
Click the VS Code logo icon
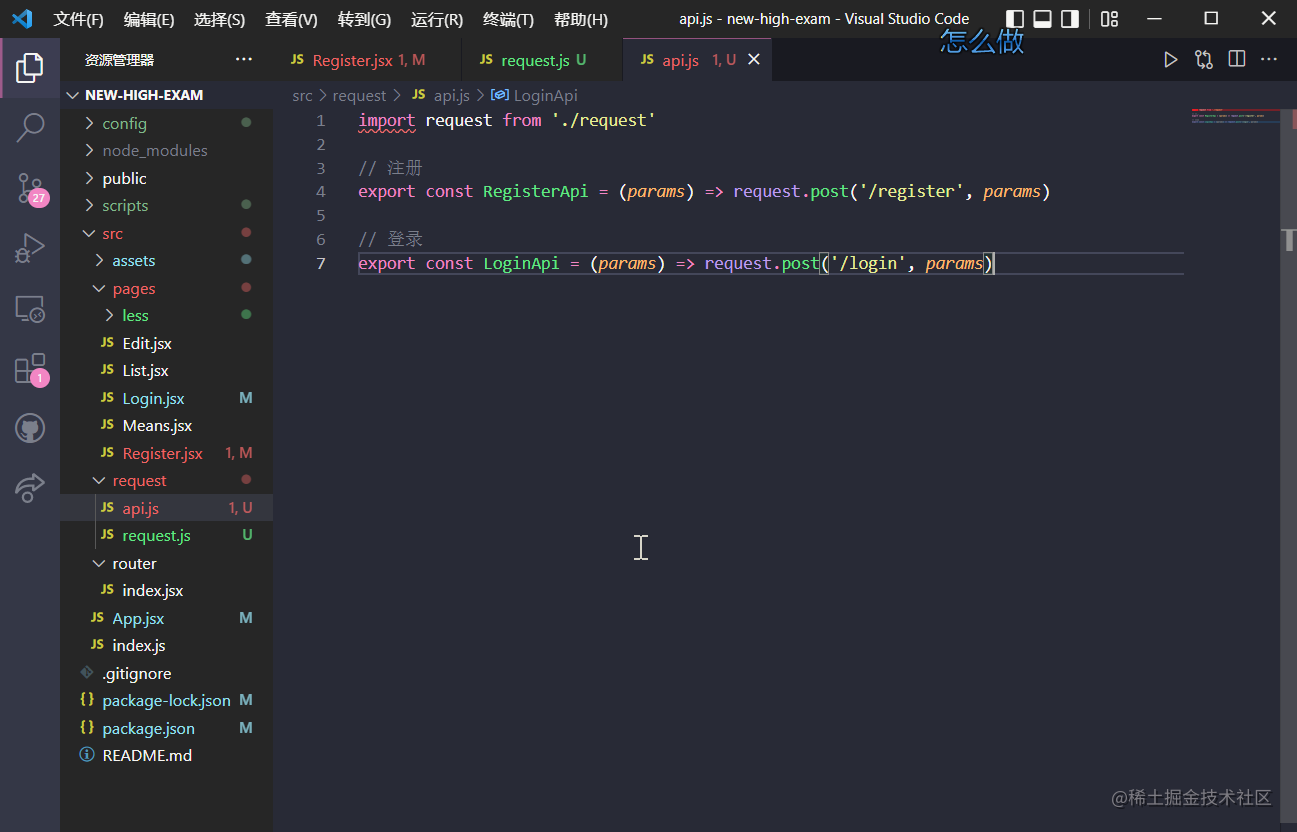tap(21, 18)
